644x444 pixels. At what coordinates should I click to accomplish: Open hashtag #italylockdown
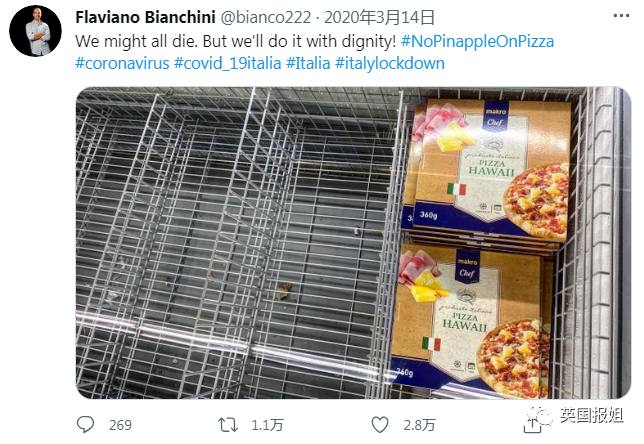coord(390,63)
